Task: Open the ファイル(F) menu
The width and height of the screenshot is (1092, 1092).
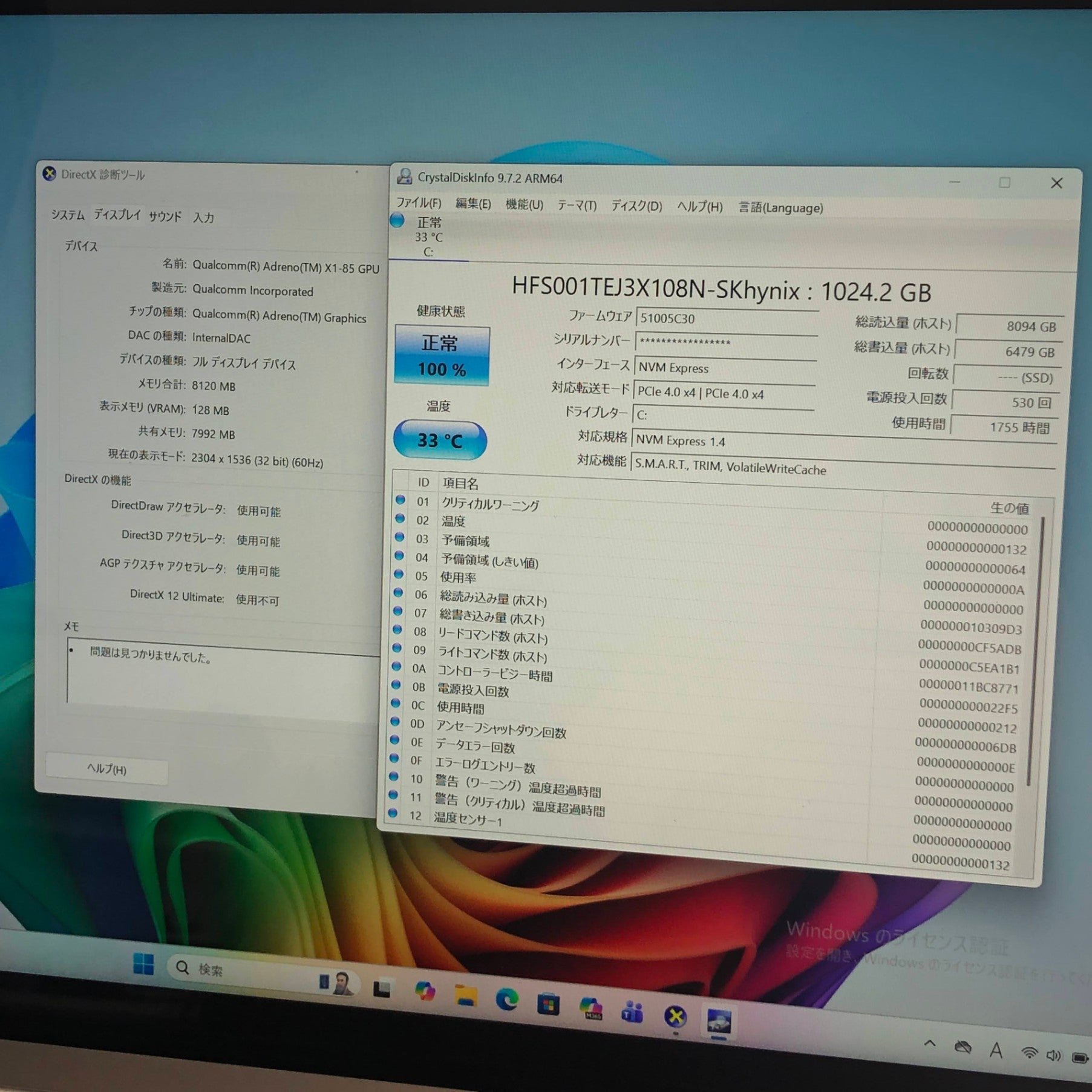Action: click(418, 203)
